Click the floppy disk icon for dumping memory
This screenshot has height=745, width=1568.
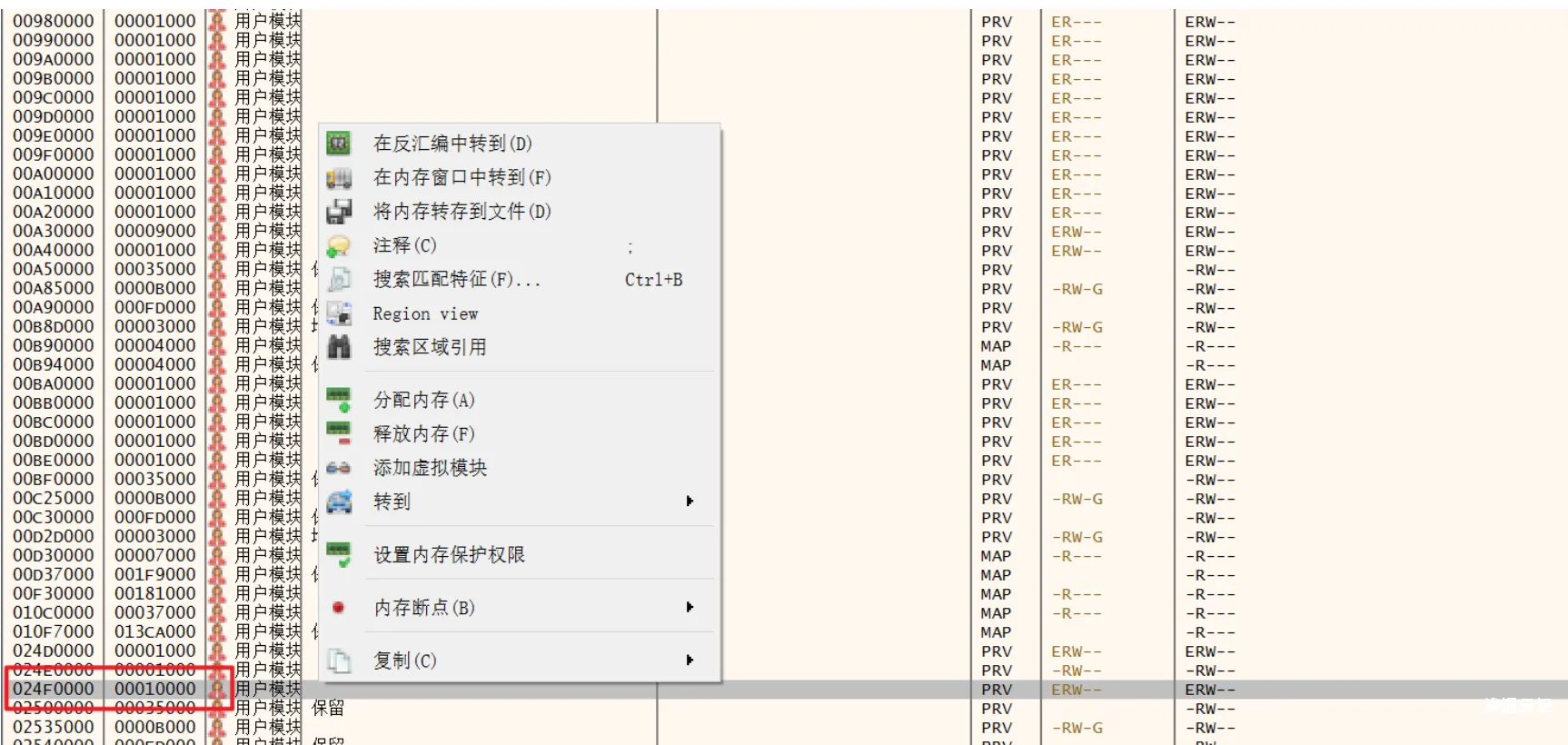tap(339, 212)
